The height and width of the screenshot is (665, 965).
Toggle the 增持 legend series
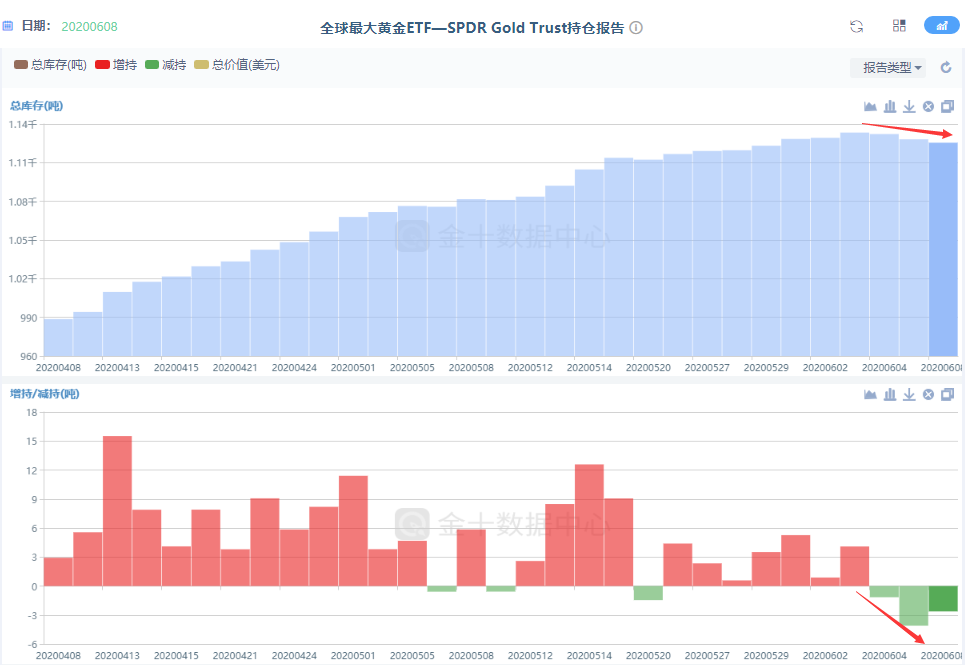click(116, 65)
